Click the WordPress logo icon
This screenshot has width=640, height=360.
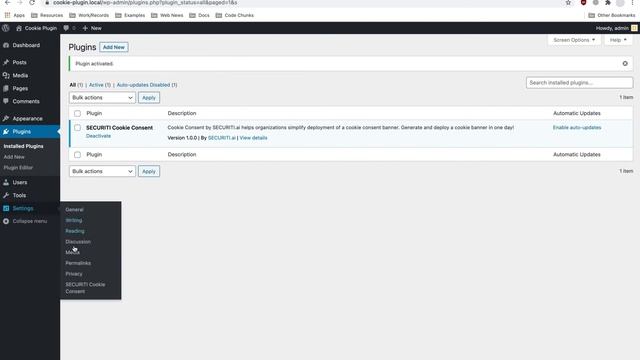click(6, 28)
